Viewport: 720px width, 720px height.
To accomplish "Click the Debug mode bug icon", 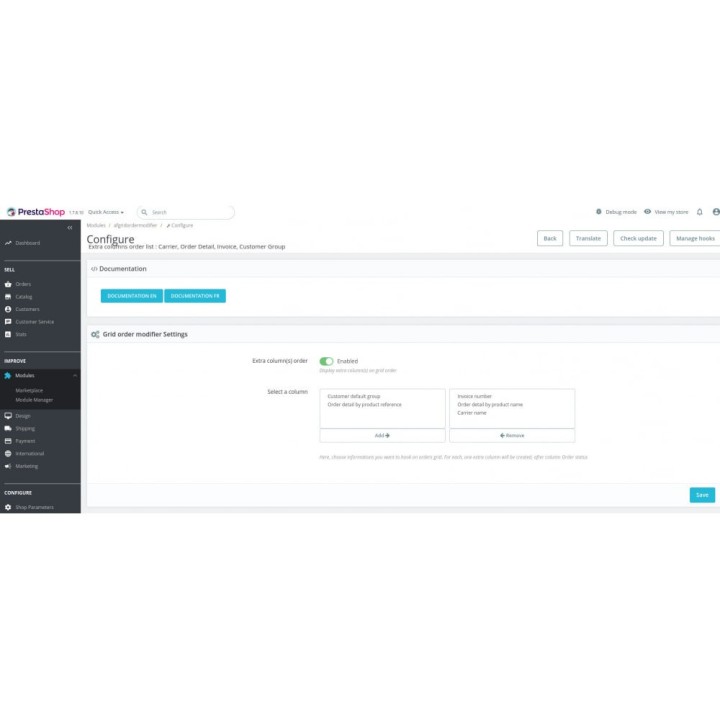I will 599,212.
